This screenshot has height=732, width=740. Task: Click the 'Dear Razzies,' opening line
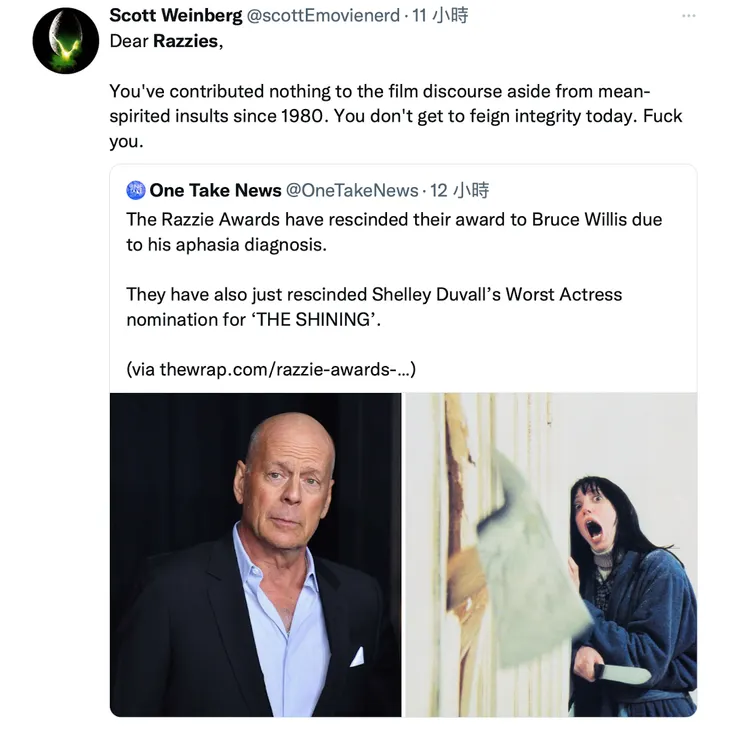(166, 41)
